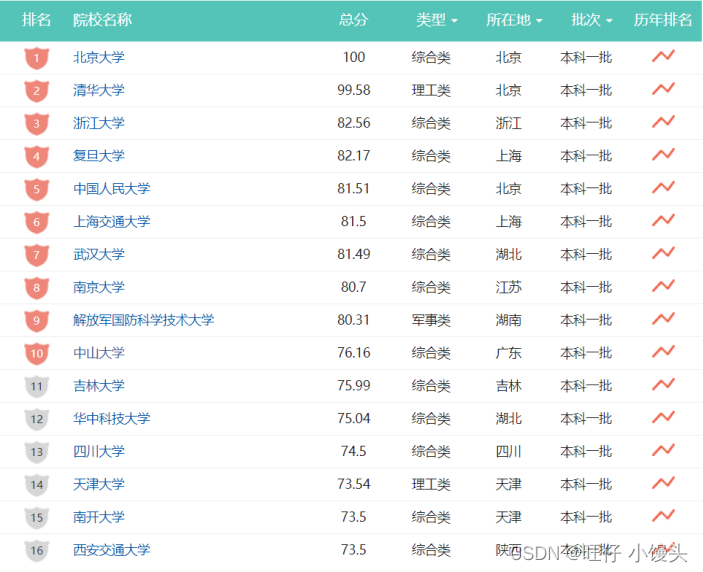Select the 广东 location cell
Viewport: 703px width, 572px height.
tap(508, 353)
